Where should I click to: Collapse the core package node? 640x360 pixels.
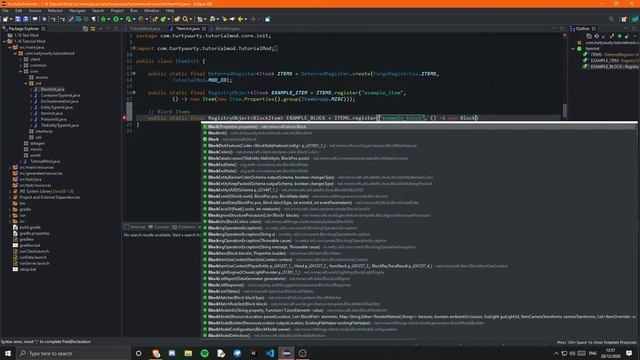pos(20,71)
